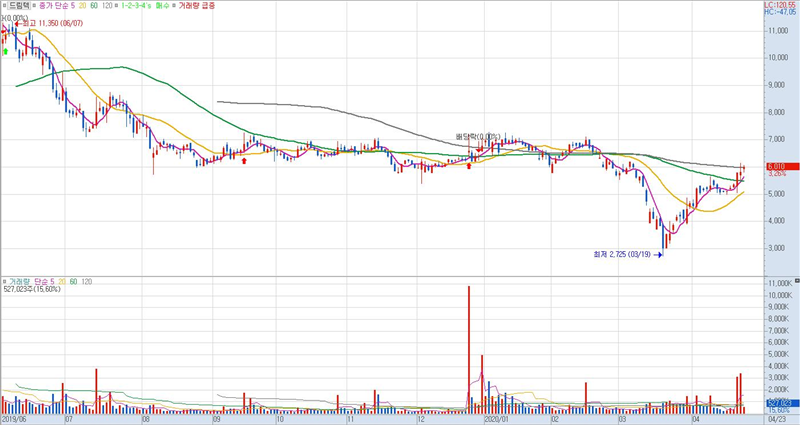
Task: Click the 2020/01 date on time axis
Action: coord(497,420)
